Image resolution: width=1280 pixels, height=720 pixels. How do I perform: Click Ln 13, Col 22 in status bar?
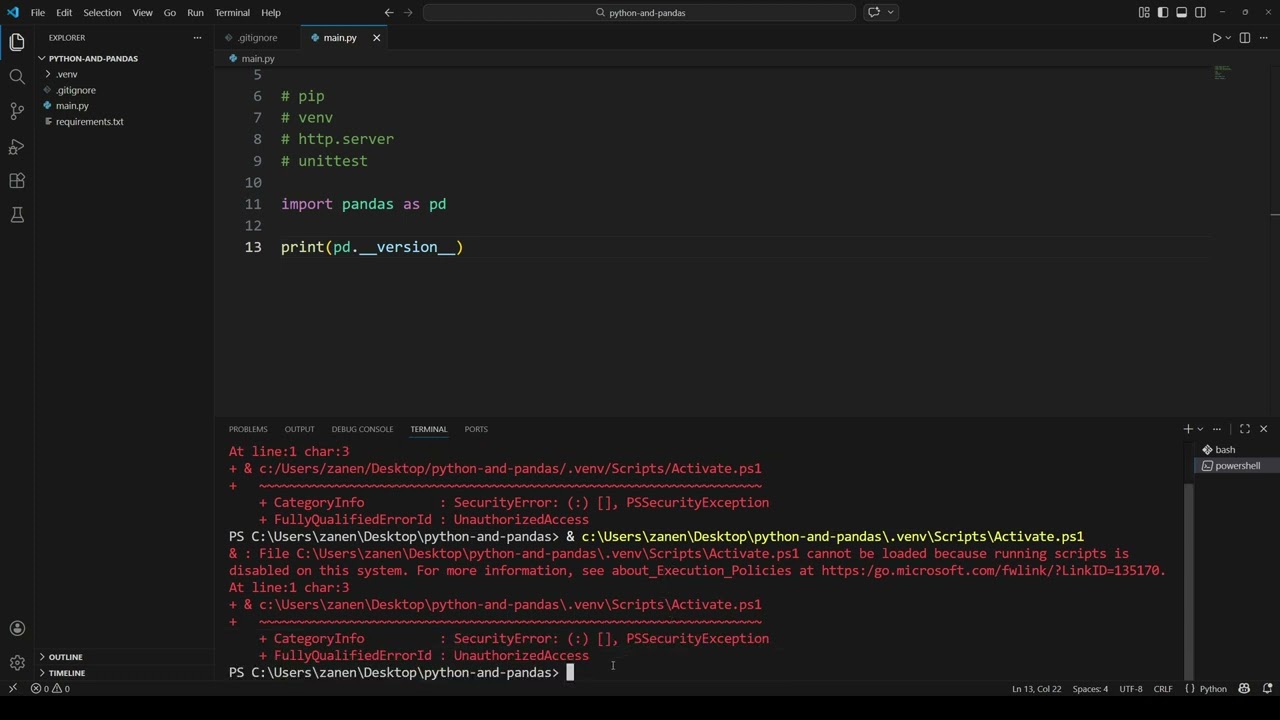1037,688
